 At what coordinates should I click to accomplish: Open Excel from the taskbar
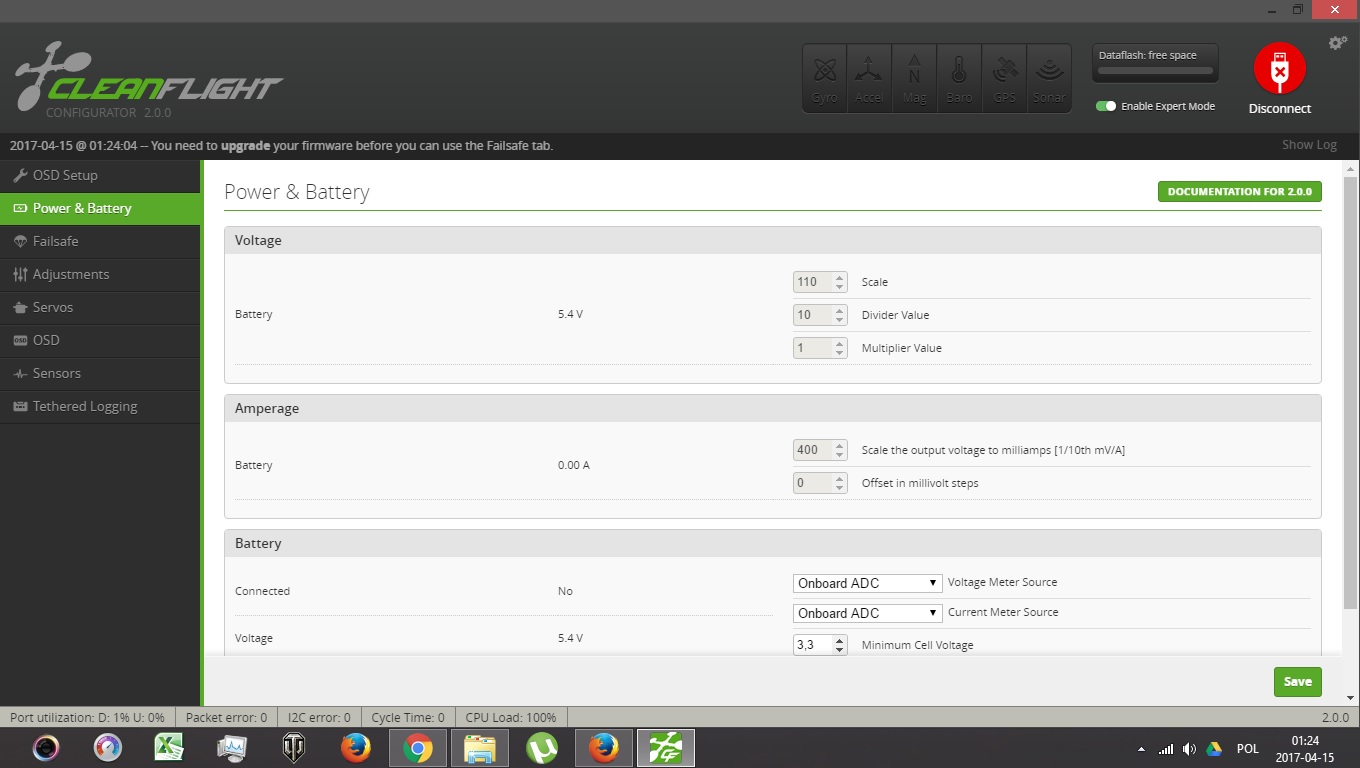(x=169, y=748)
